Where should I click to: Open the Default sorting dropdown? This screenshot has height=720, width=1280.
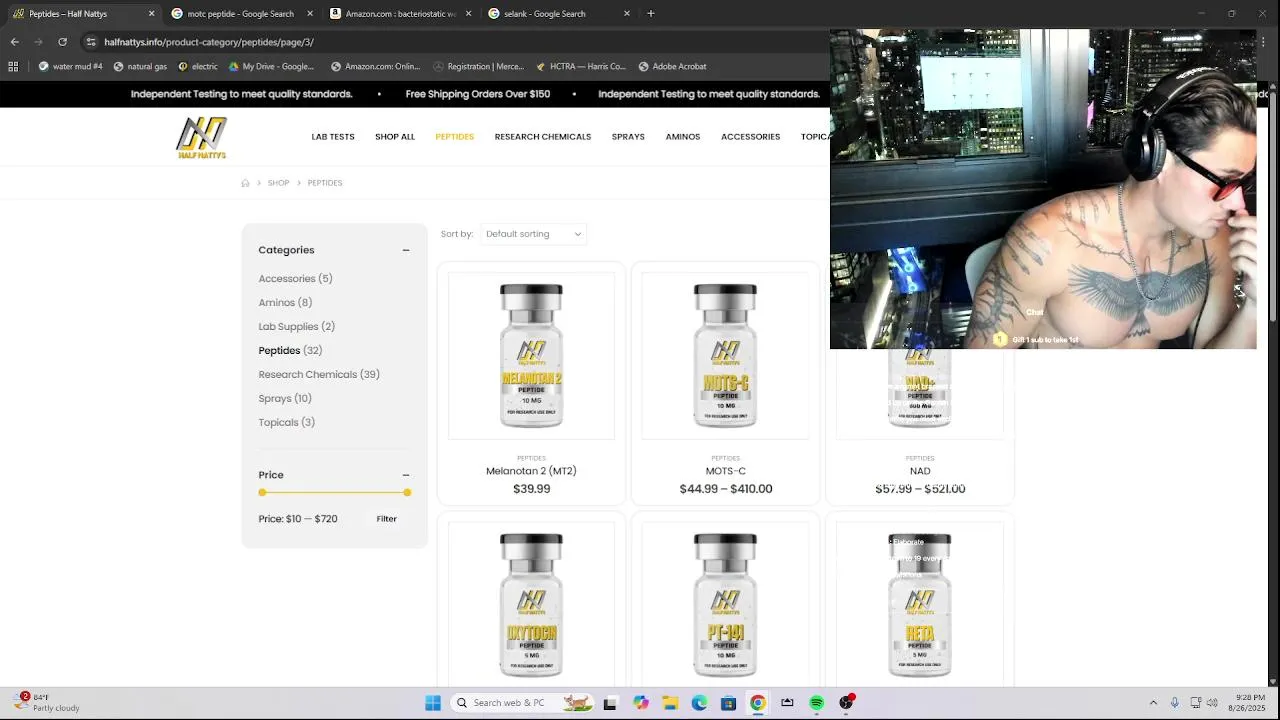point(534,234)
